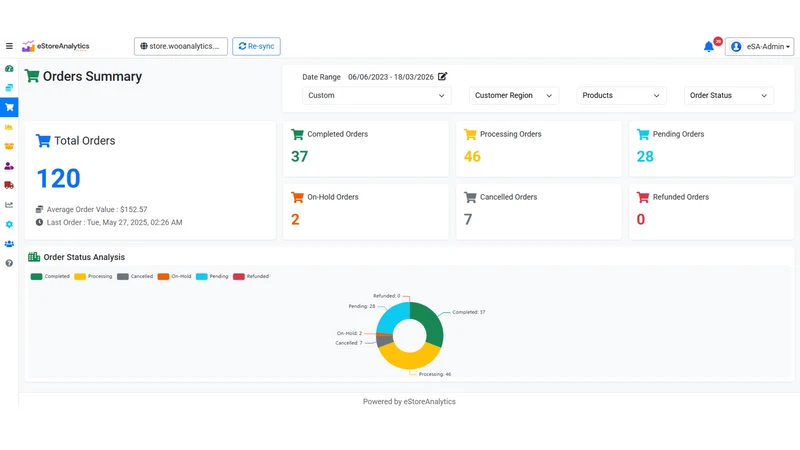Screen dimensions: 800x450
Task: Open the shipping truck sidebar icon
Action: (x=9, y=185)
